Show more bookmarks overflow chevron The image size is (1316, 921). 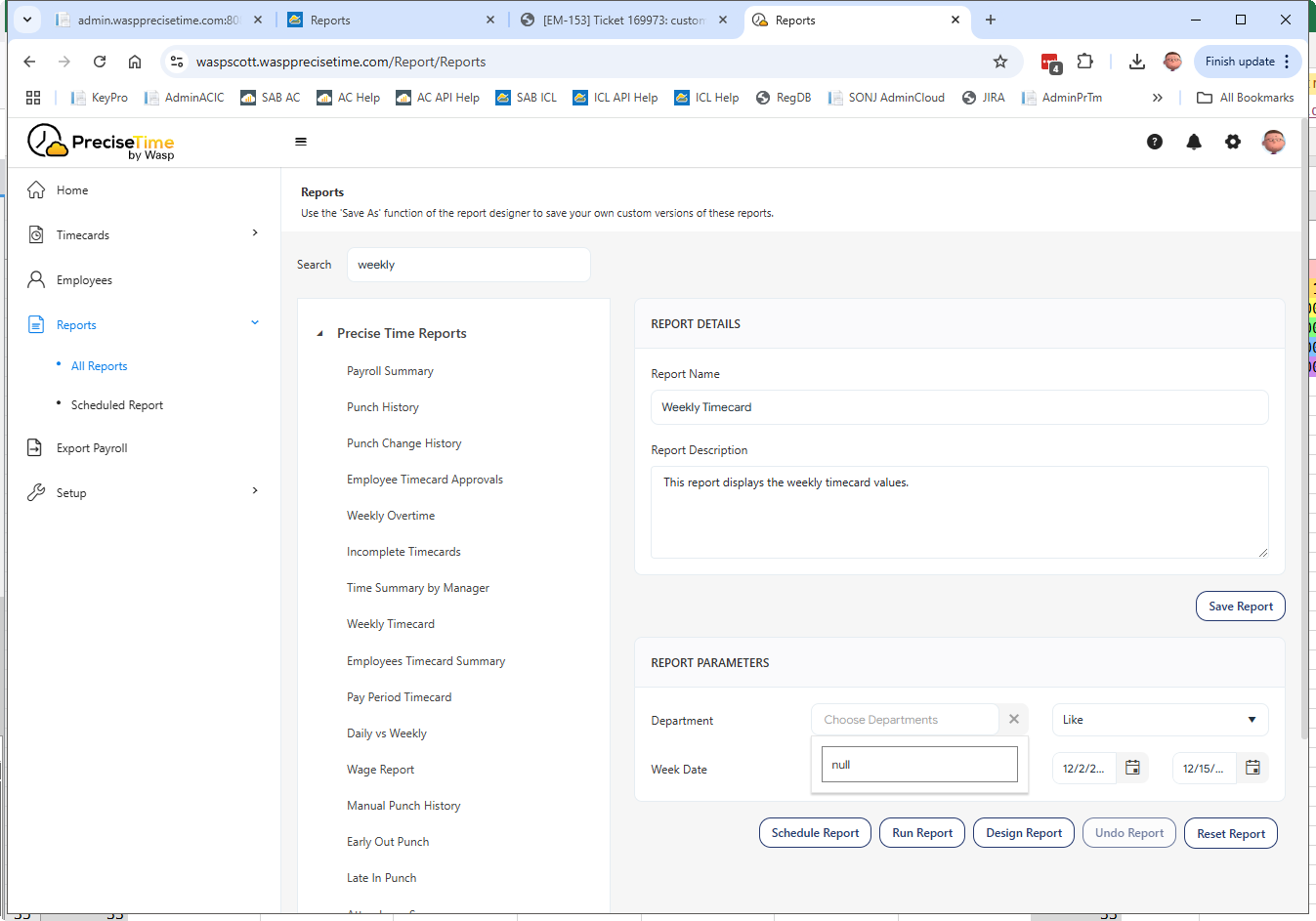(1158, 98)
